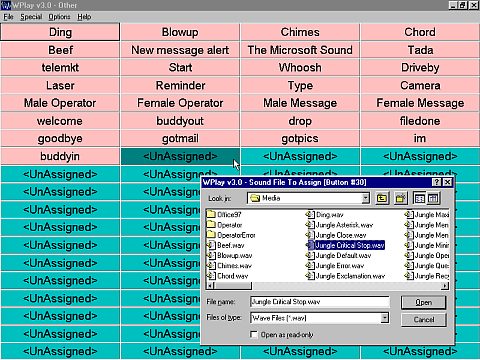Screen dimensions: 480x360
Task: Create a new folder icon
Action: point(400,198)
